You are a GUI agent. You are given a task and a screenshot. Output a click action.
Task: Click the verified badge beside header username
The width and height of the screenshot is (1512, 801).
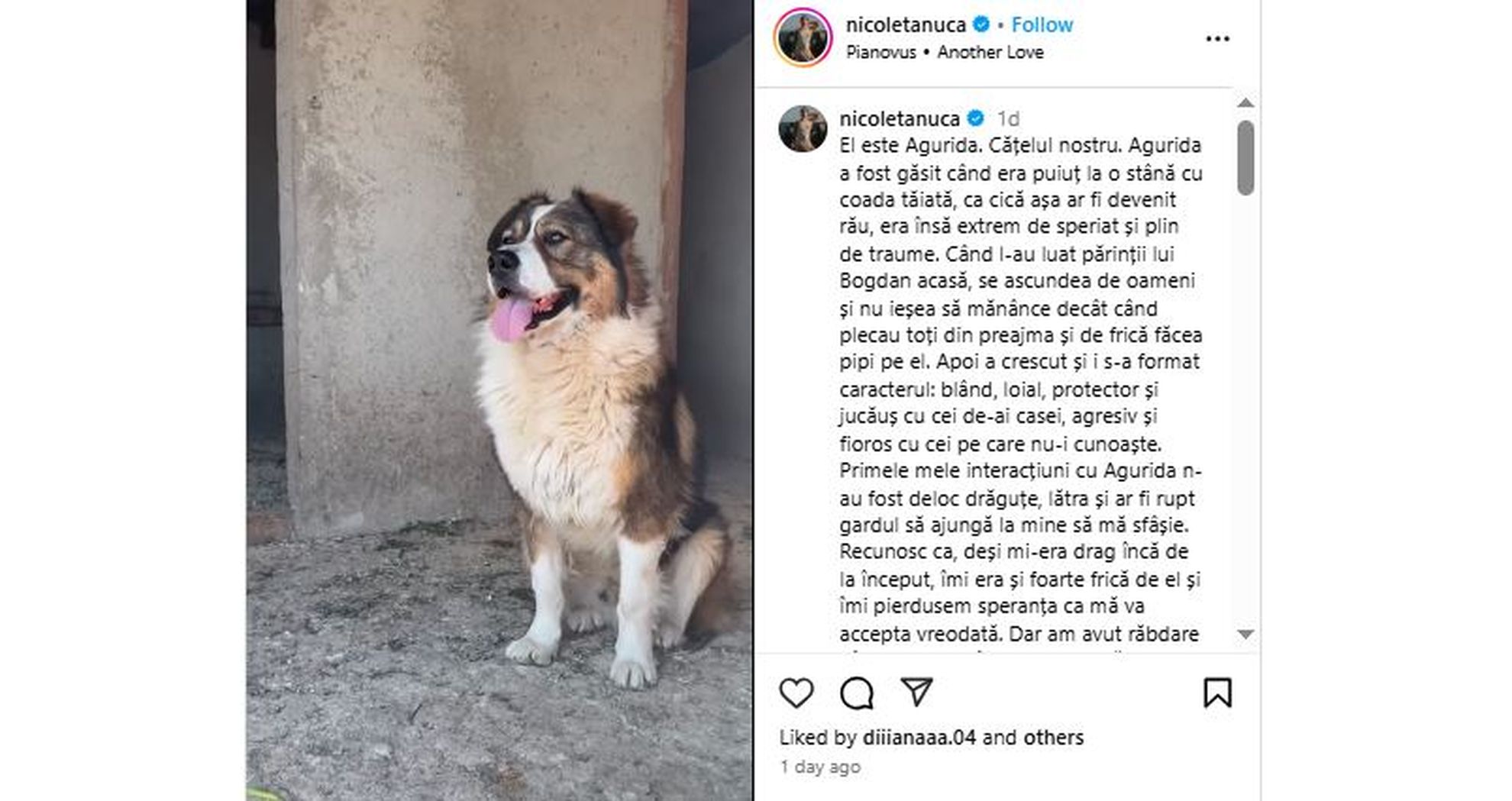click(x=981, y=24)
